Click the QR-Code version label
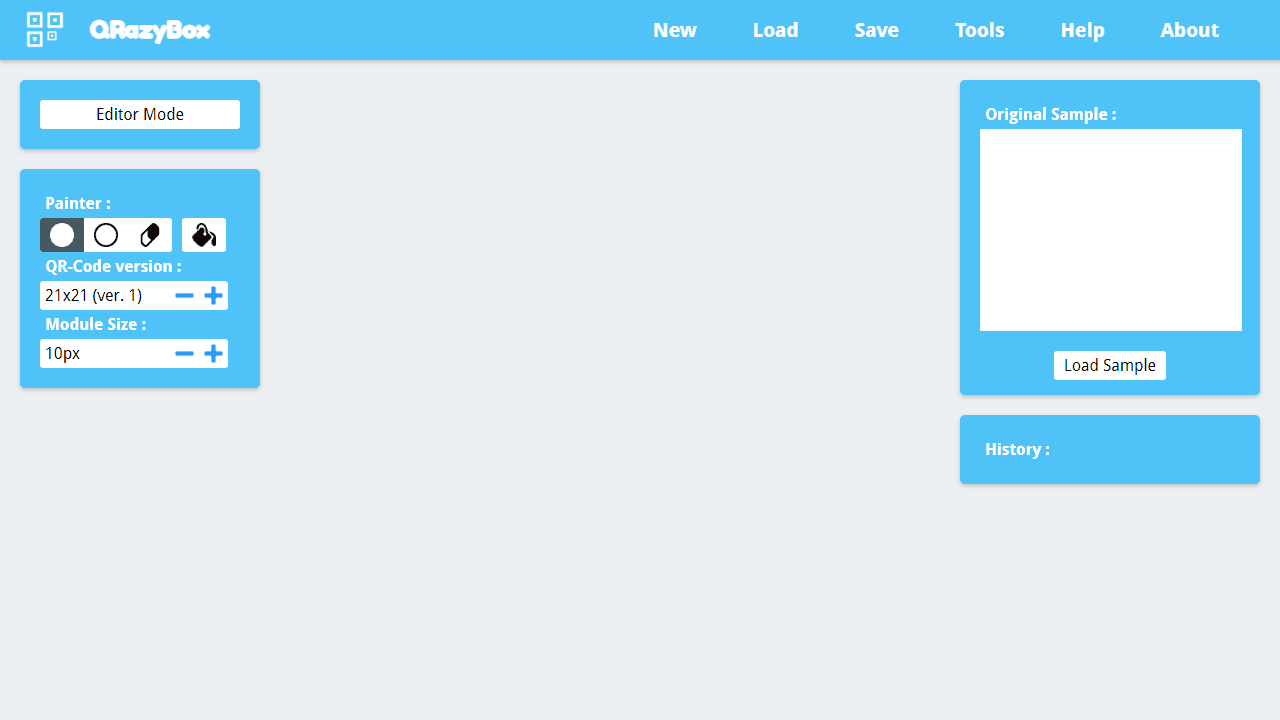 113,266
